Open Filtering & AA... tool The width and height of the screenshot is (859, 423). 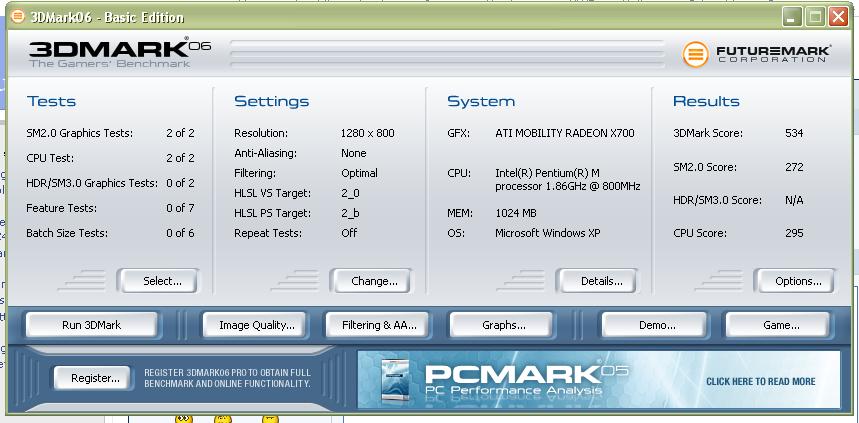coord(379,325)
